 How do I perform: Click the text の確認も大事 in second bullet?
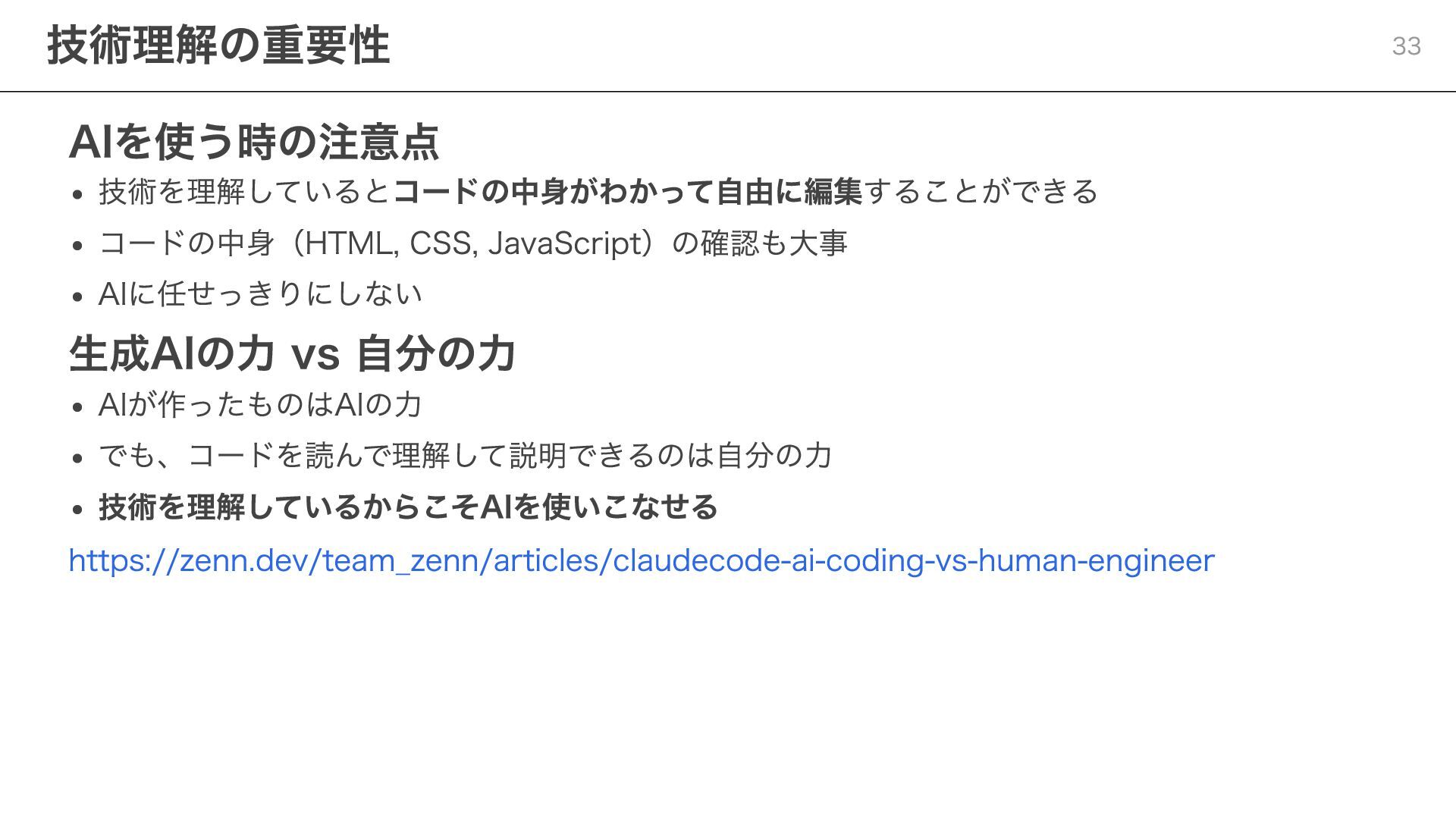759,243
